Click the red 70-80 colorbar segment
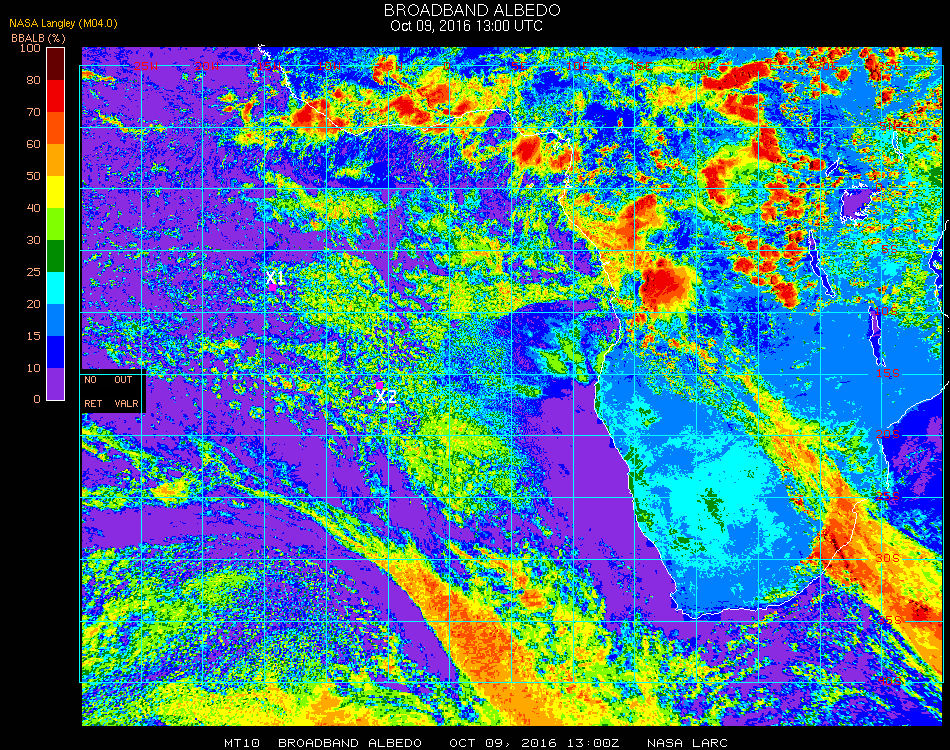This screenshot has height=750, width=950. click(56, 96)
